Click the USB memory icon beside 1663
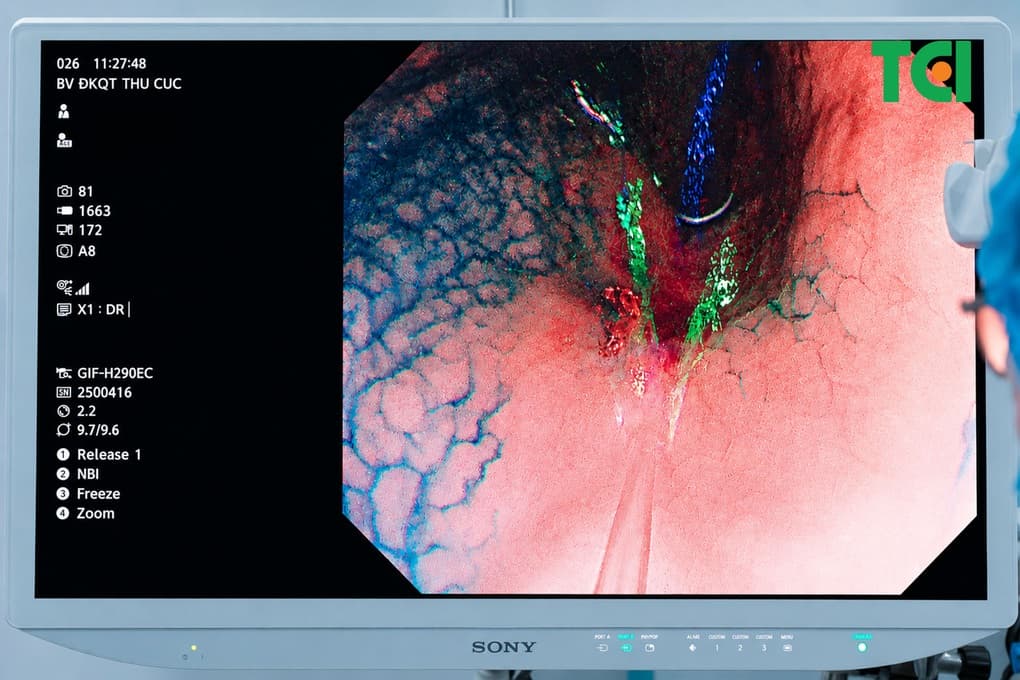The image size is (1020, 680). [x=64, y=211]
